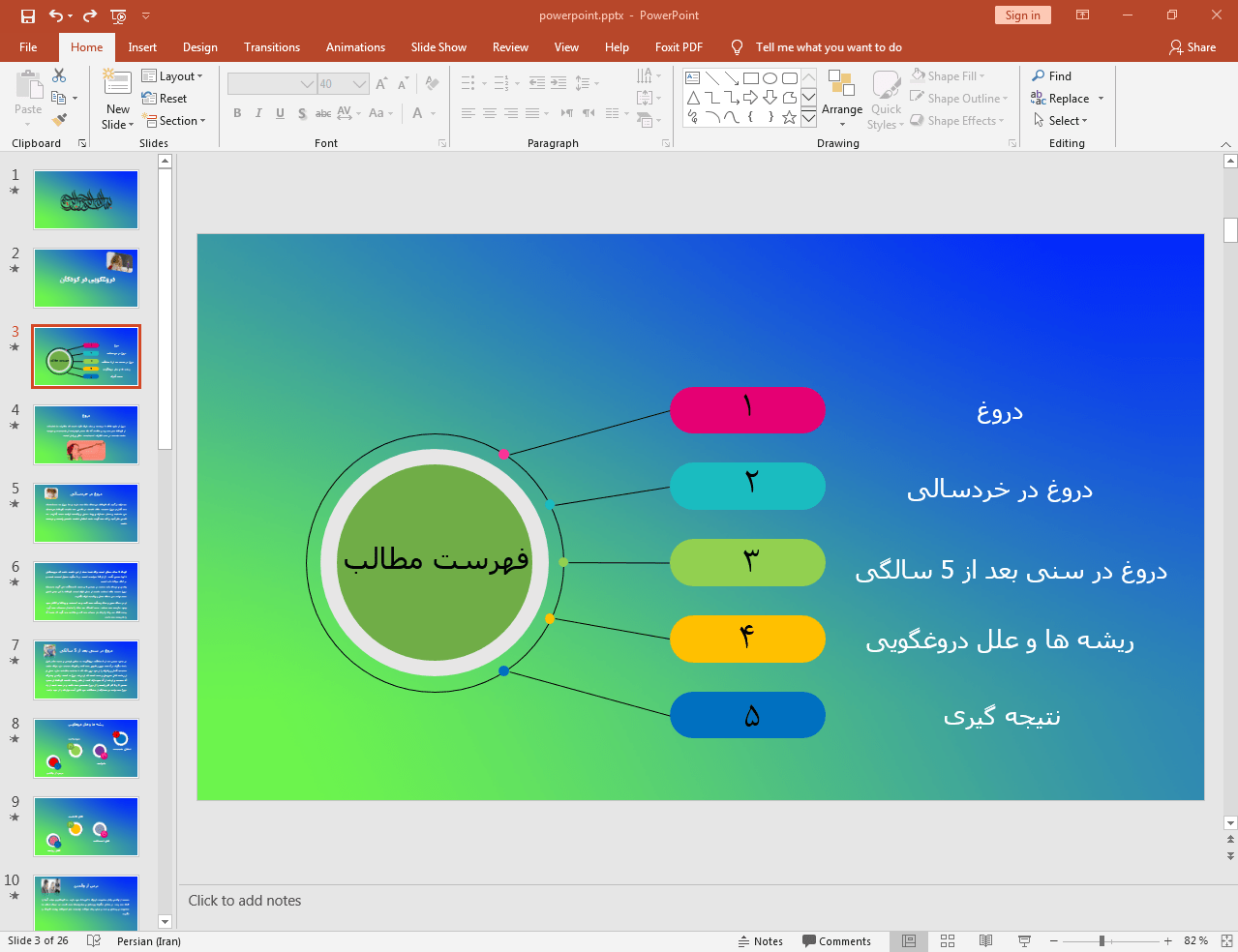Toggle the Notes pane
1238x952 pixels.
[x=761, y=940]
